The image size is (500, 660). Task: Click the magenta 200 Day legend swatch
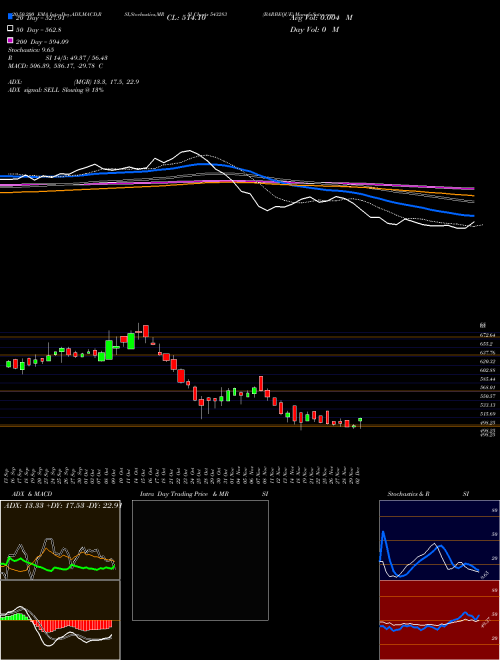pyautogui.click(x=11, y=40)
